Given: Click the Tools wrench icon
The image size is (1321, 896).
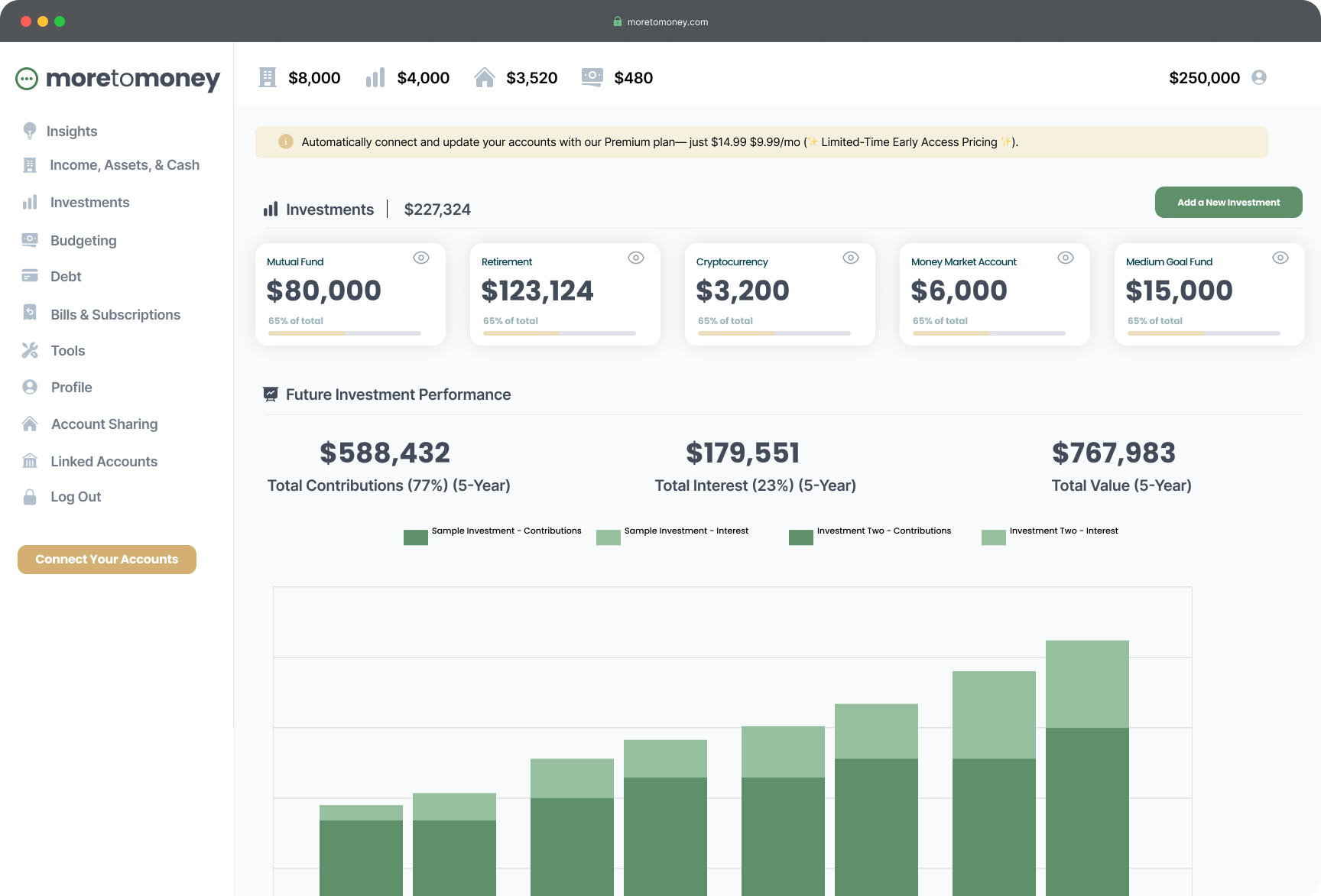Looking at the screenshot, I should click(x=30, y=350).
